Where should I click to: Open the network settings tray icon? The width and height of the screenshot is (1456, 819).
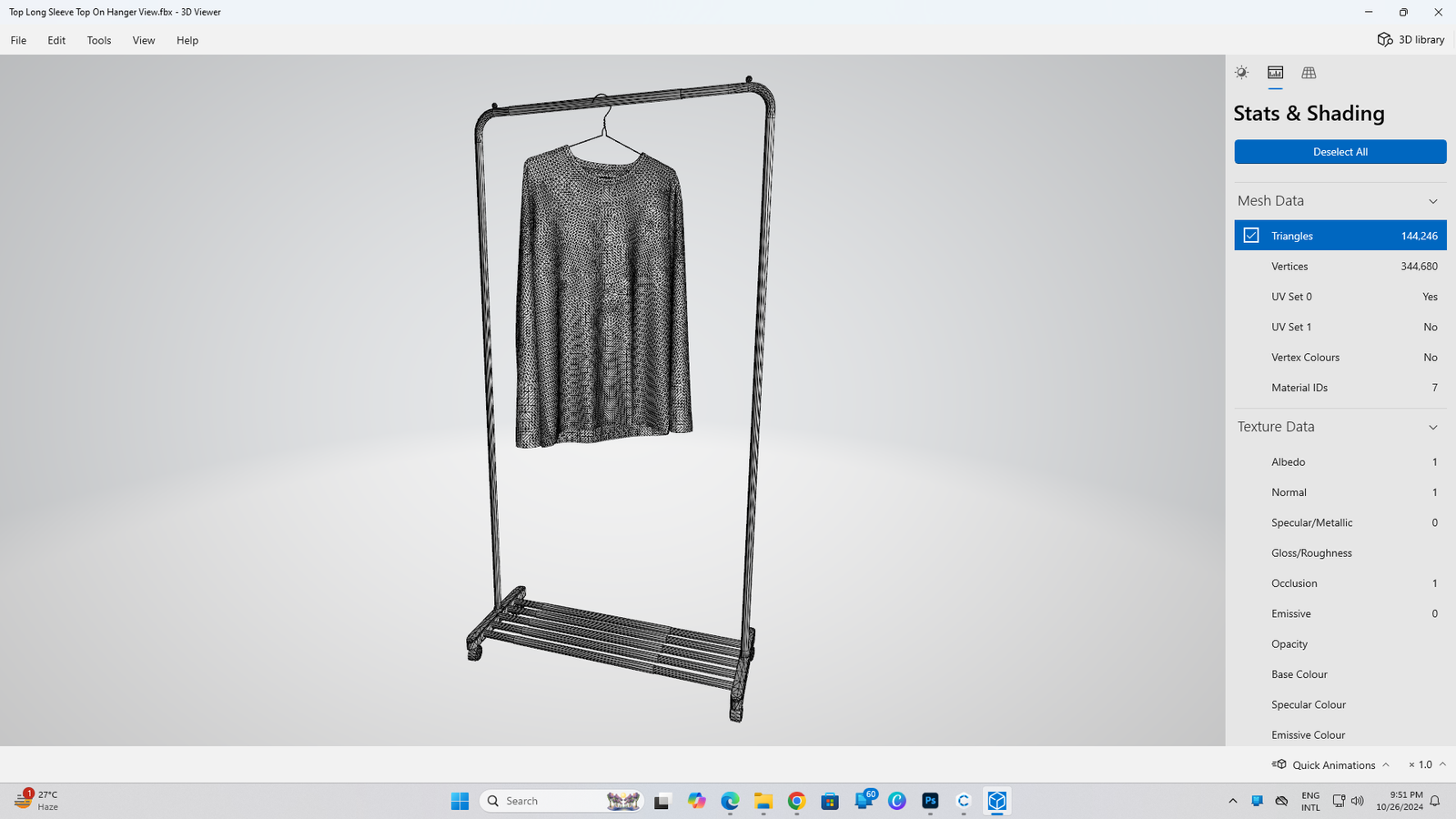click(x=1339, y=801)
